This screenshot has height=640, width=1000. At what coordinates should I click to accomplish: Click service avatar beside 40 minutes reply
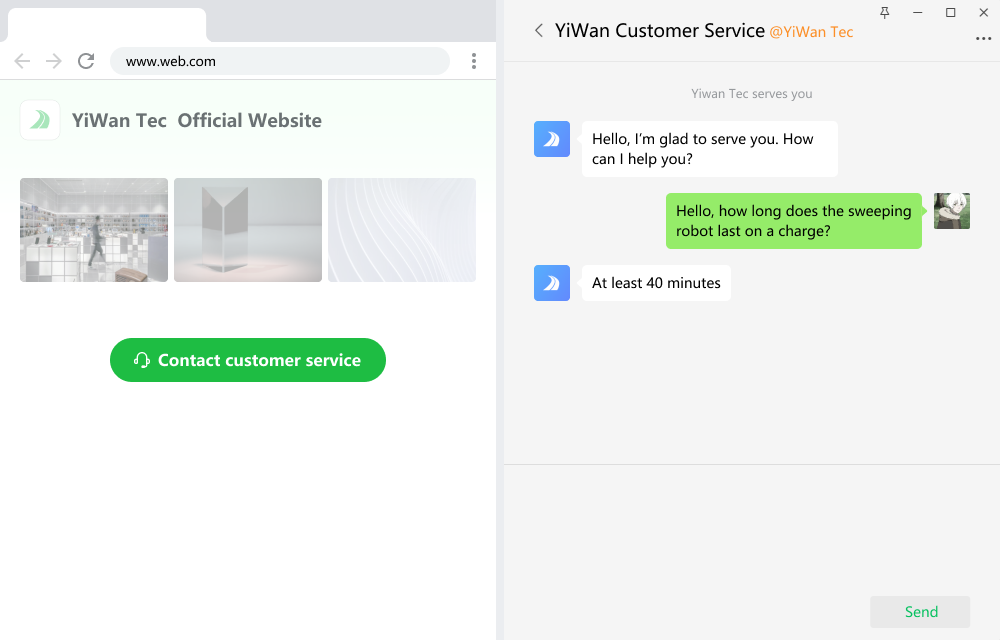(552, 283)
